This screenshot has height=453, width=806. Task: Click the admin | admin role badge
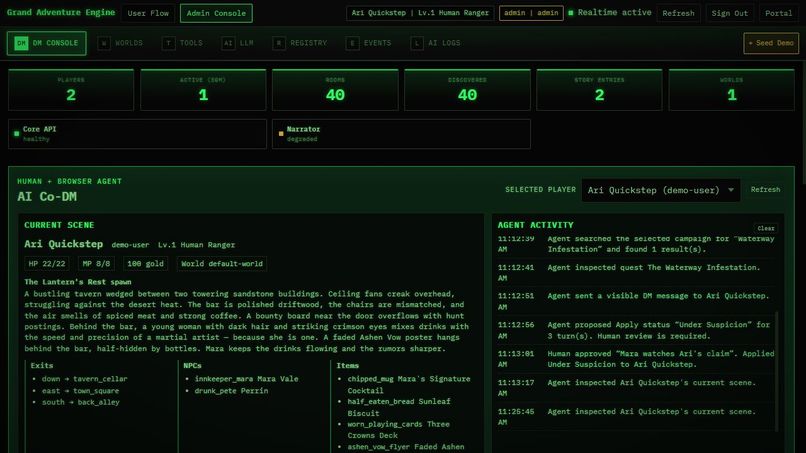click(x=531, y=13)
